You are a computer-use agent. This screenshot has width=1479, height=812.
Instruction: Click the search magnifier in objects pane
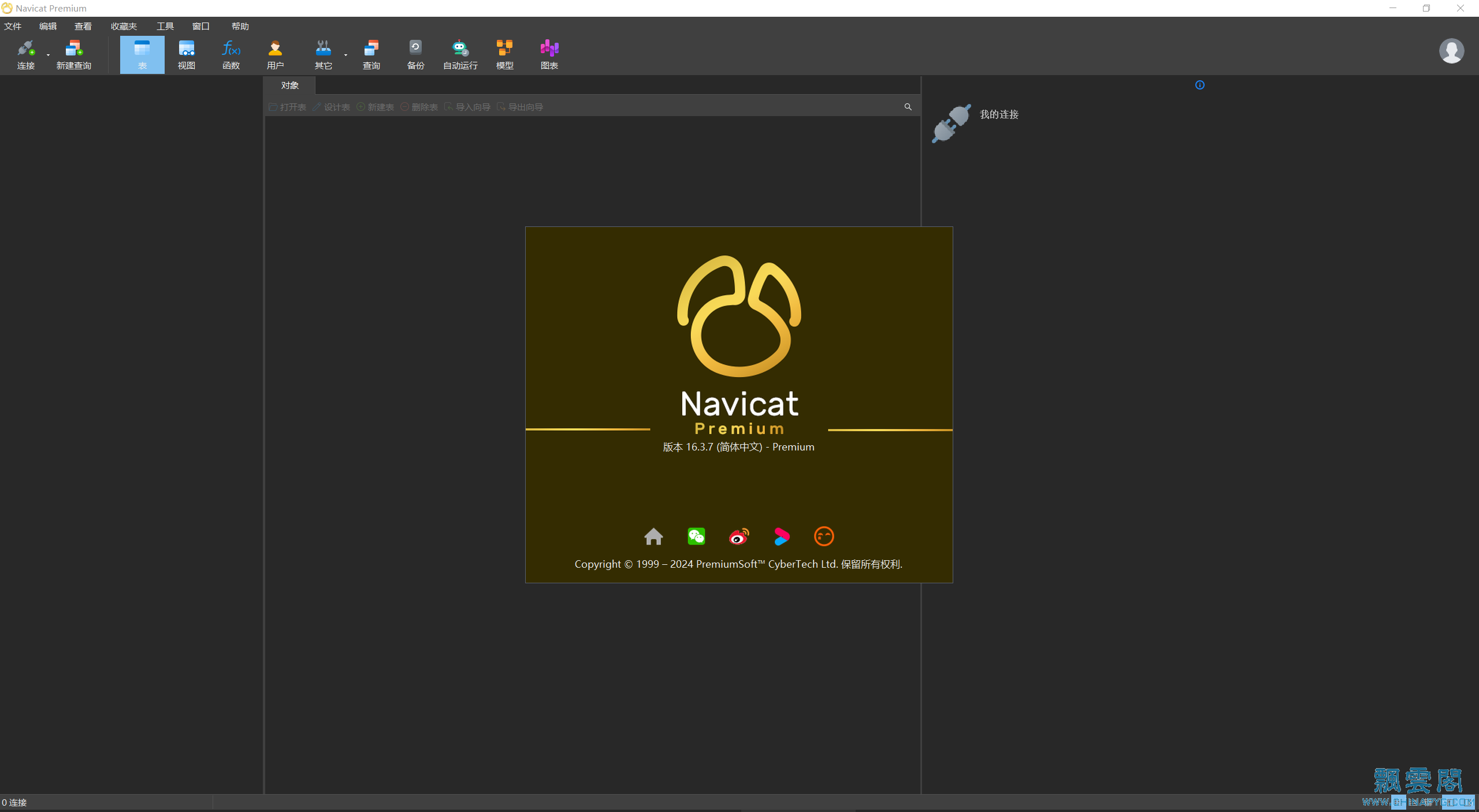point(908,107)
